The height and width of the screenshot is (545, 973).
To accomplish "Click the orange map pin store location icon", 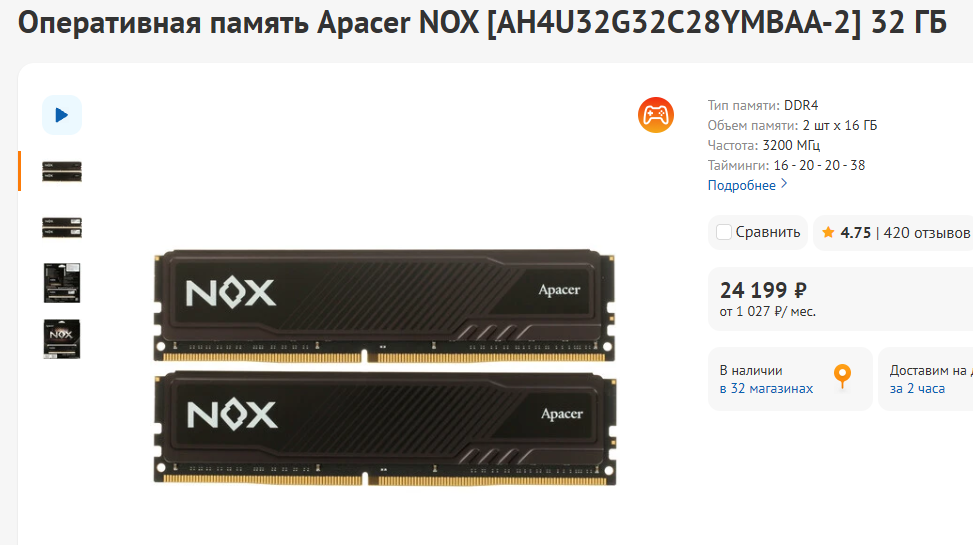I will point(842,376).
